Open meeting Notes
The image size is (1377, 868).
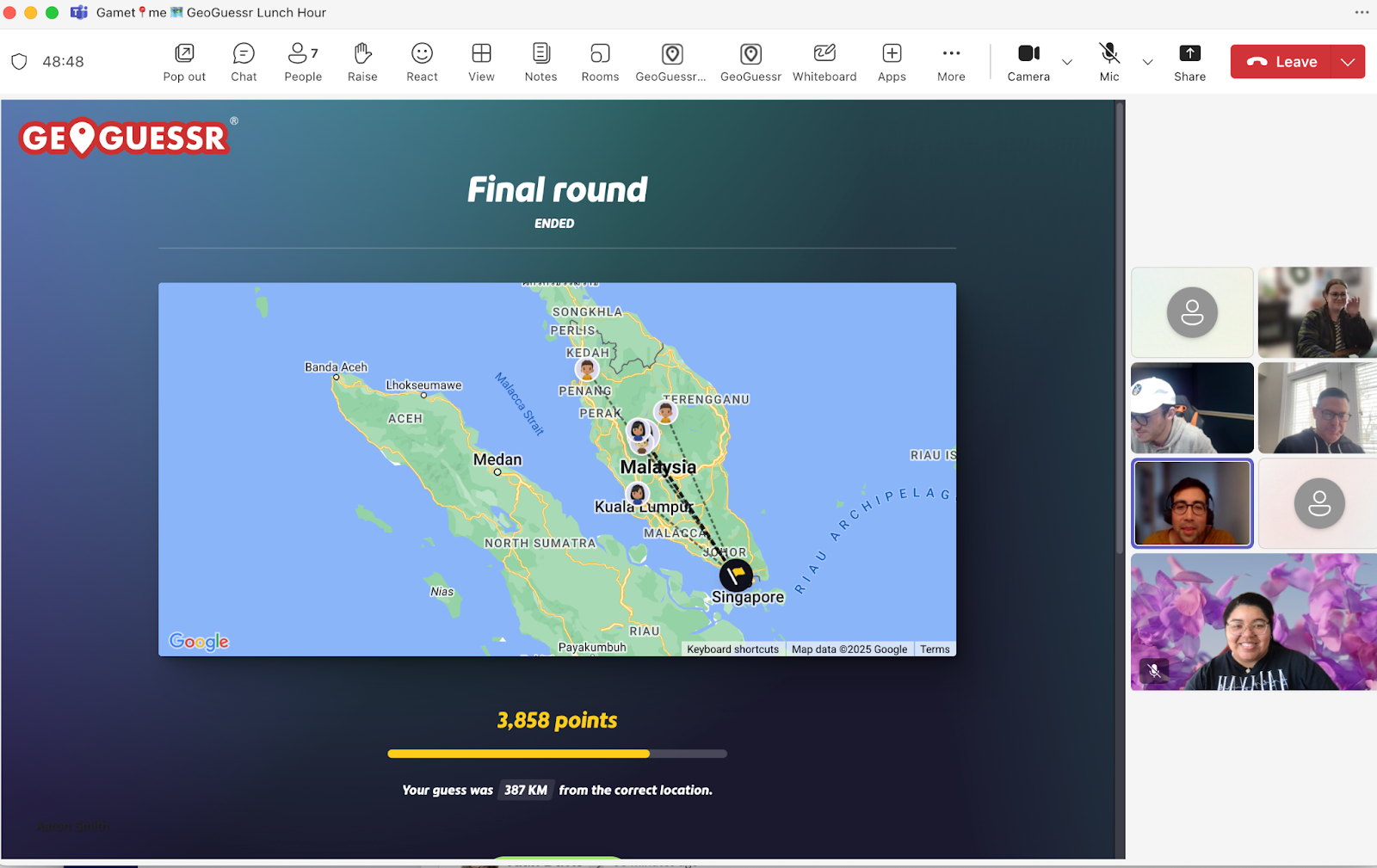click(x=540, y=63)
